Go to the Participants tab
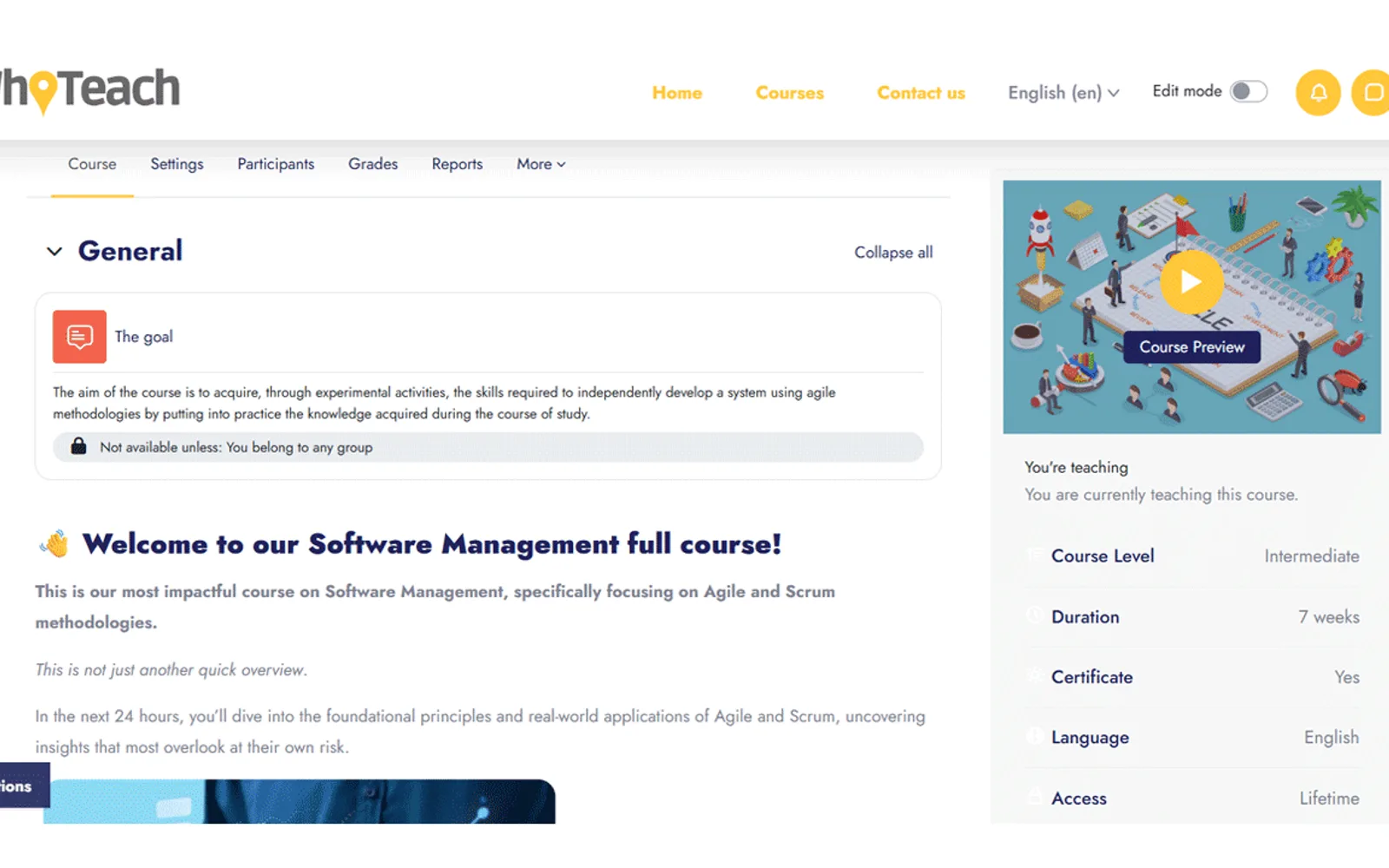Viewport: 1389px width, 868px height. point(276,164)
